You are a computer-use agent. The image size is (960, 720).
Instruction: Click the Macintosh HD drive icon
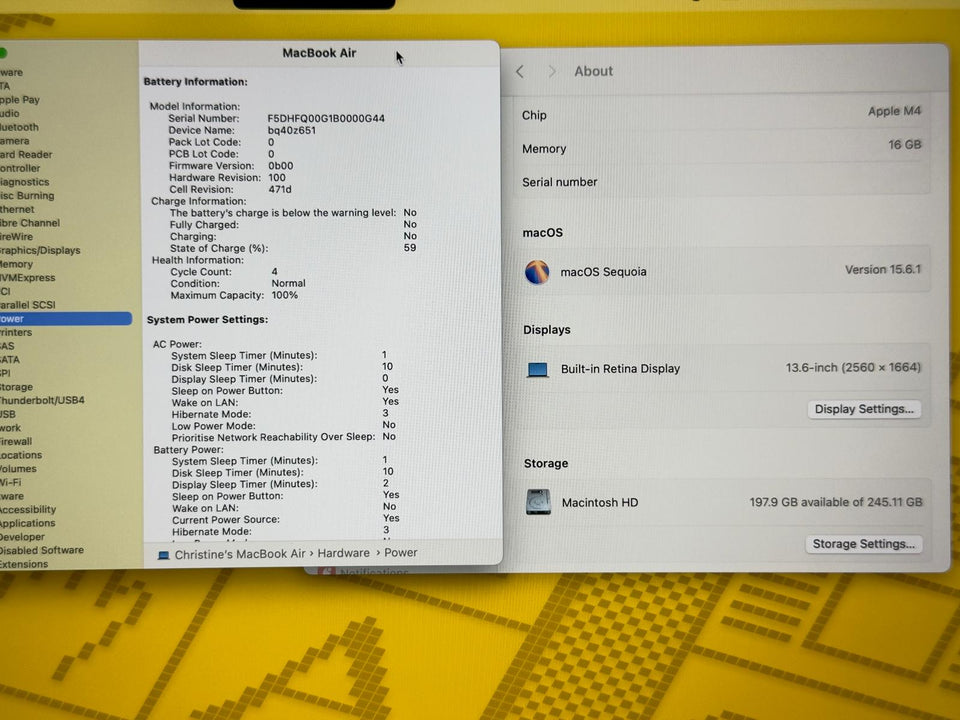point(538,502)
